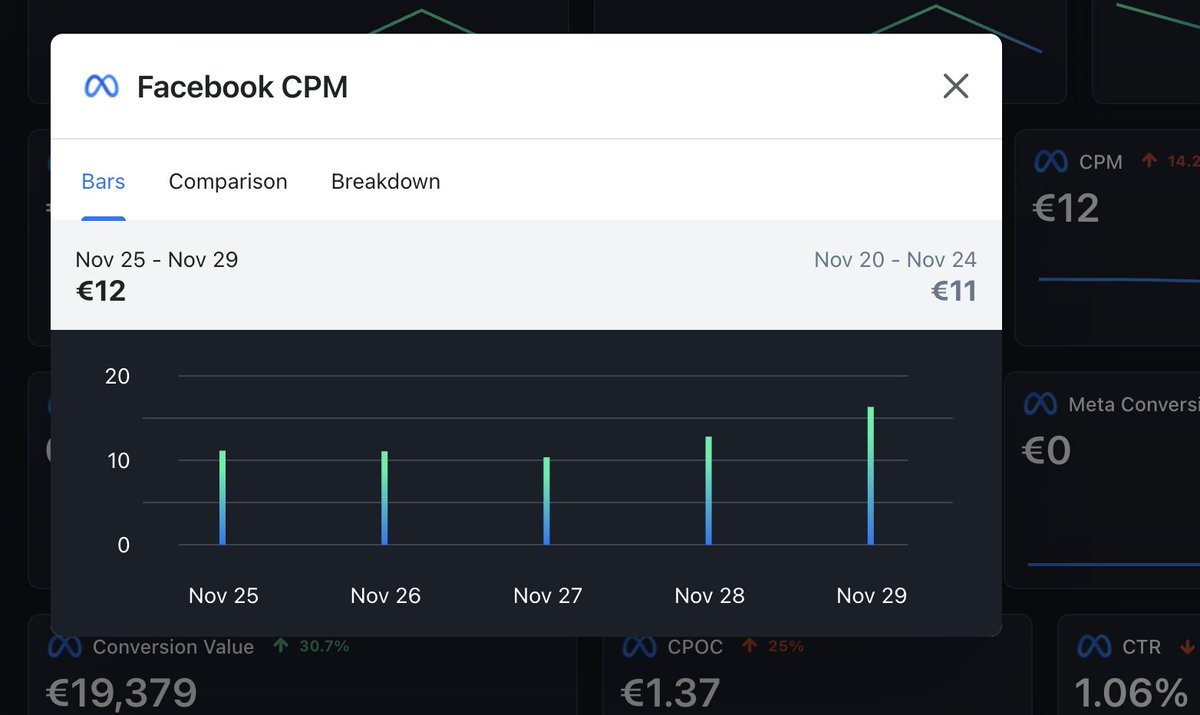1200x715 pixels.
Task: Click the €0 value on Meta Conversion card
Action: [1047, 450]
